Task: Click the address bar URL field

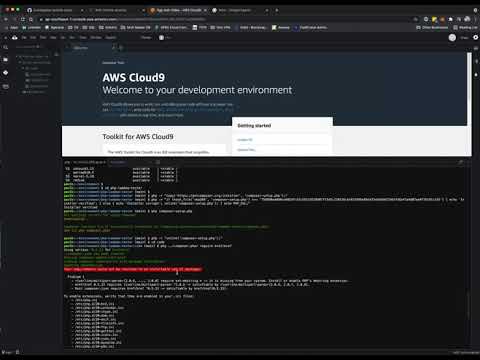Action: click(x=227, y=19)
